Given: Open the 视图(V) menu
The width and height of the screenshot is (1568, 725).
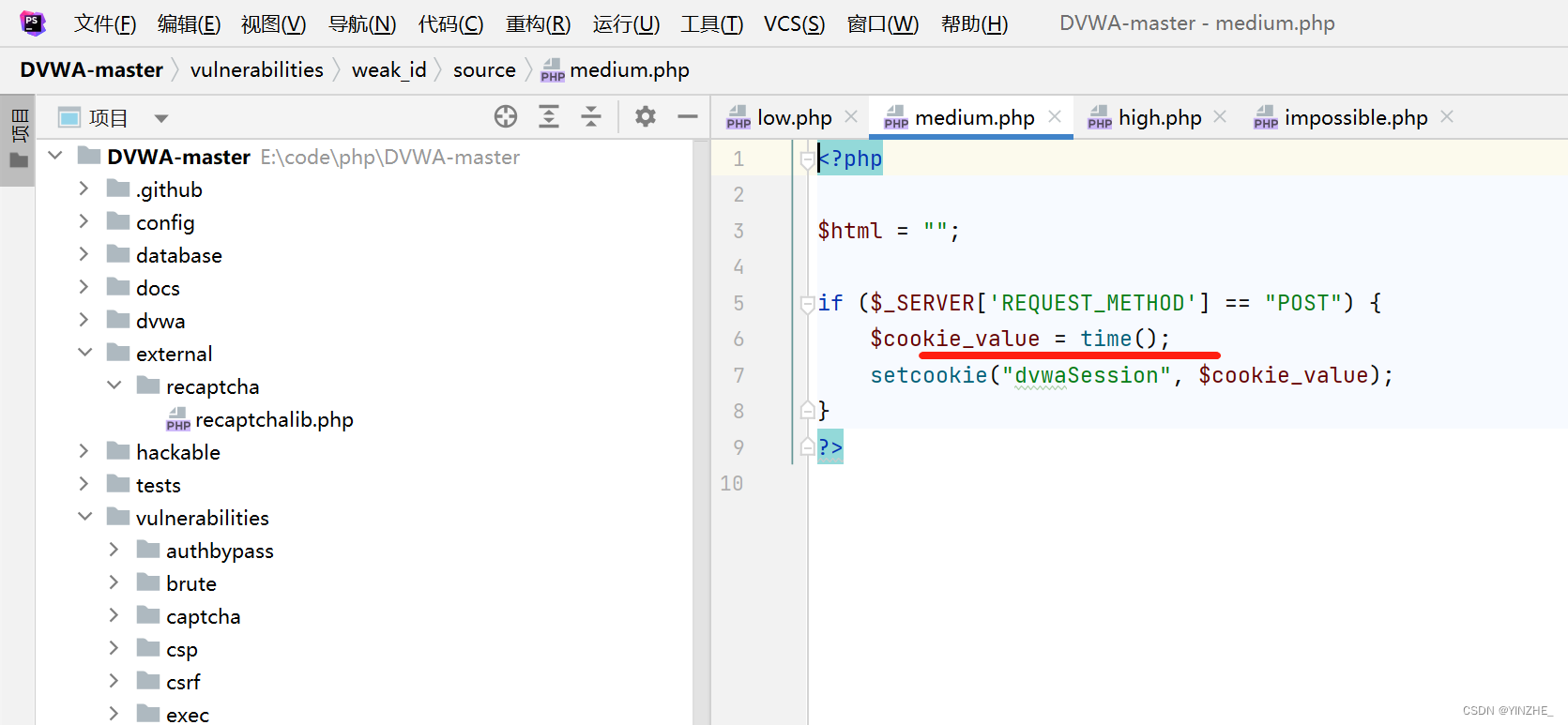Looking at the screenshot, I should 273,23.
